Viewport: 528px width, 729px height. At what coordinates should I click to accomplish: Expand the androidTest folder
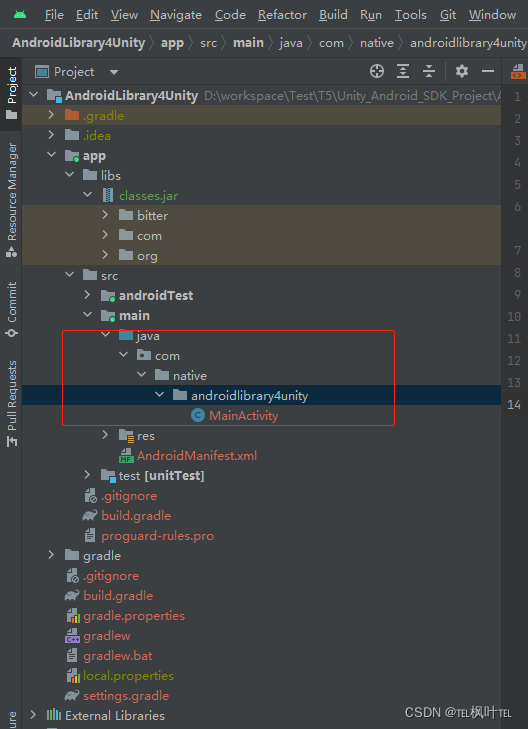coord(87,295)
